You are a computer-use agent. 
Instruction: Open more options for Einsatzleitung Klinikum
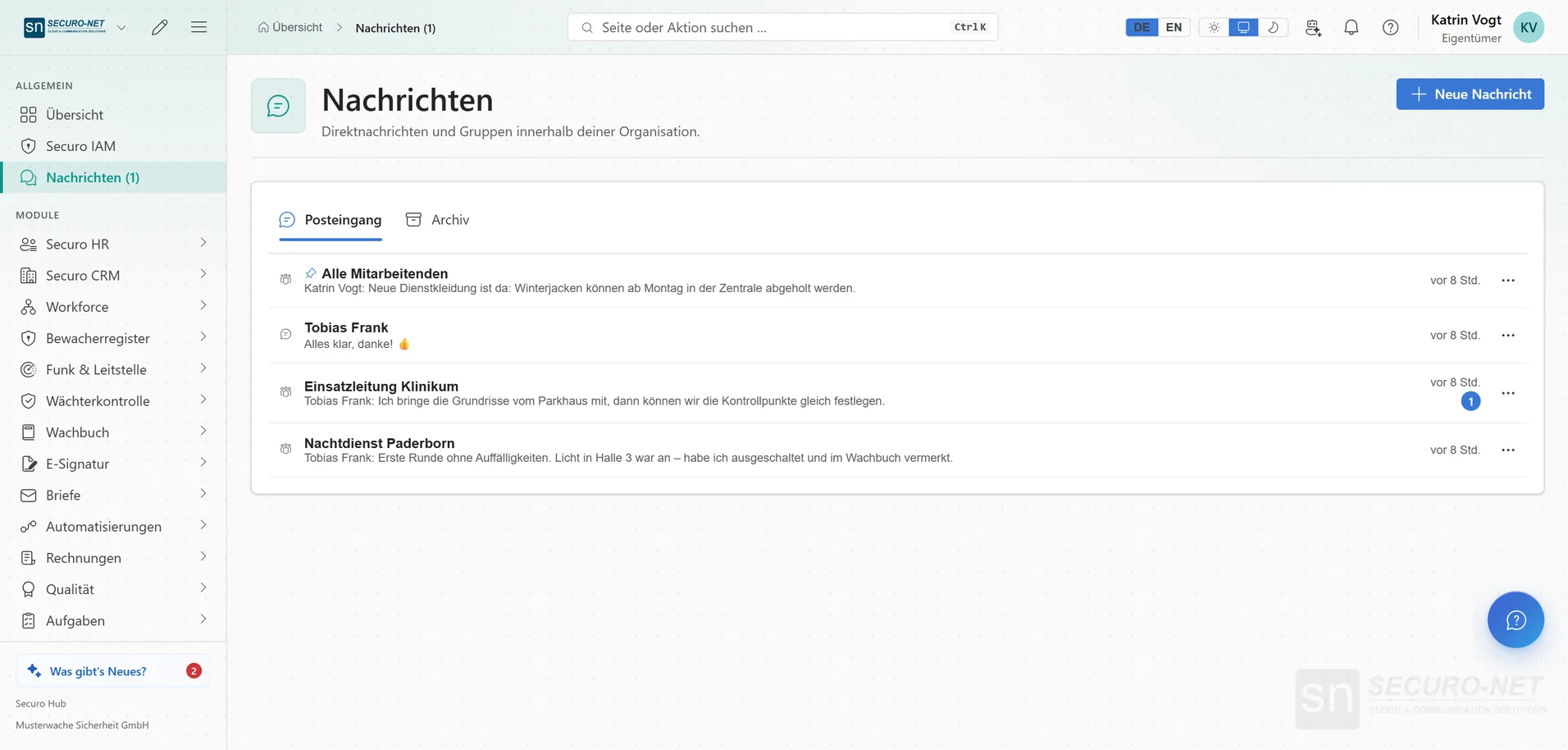pyautogui.click(x=1508, y=393)
